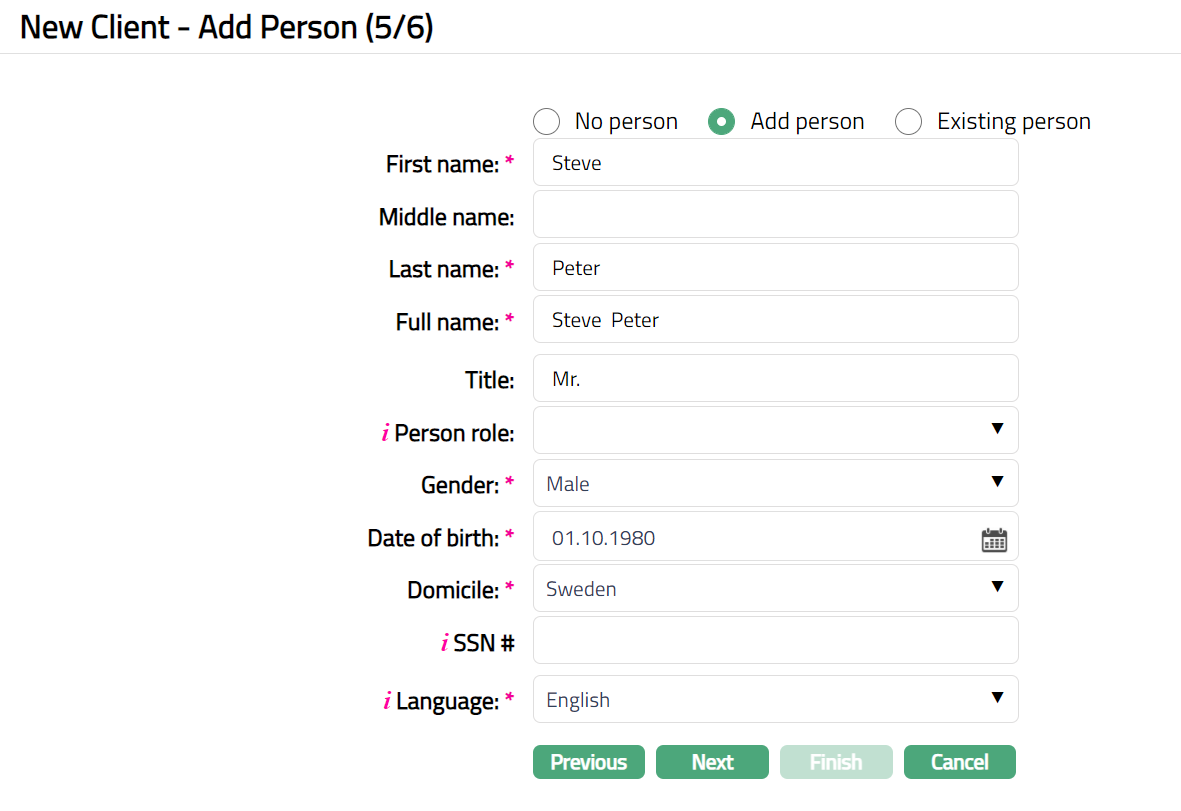1181x811 pixels.
Task: Open the Person role dropdown
Action: pyautogui.click(x=775, y=430)
